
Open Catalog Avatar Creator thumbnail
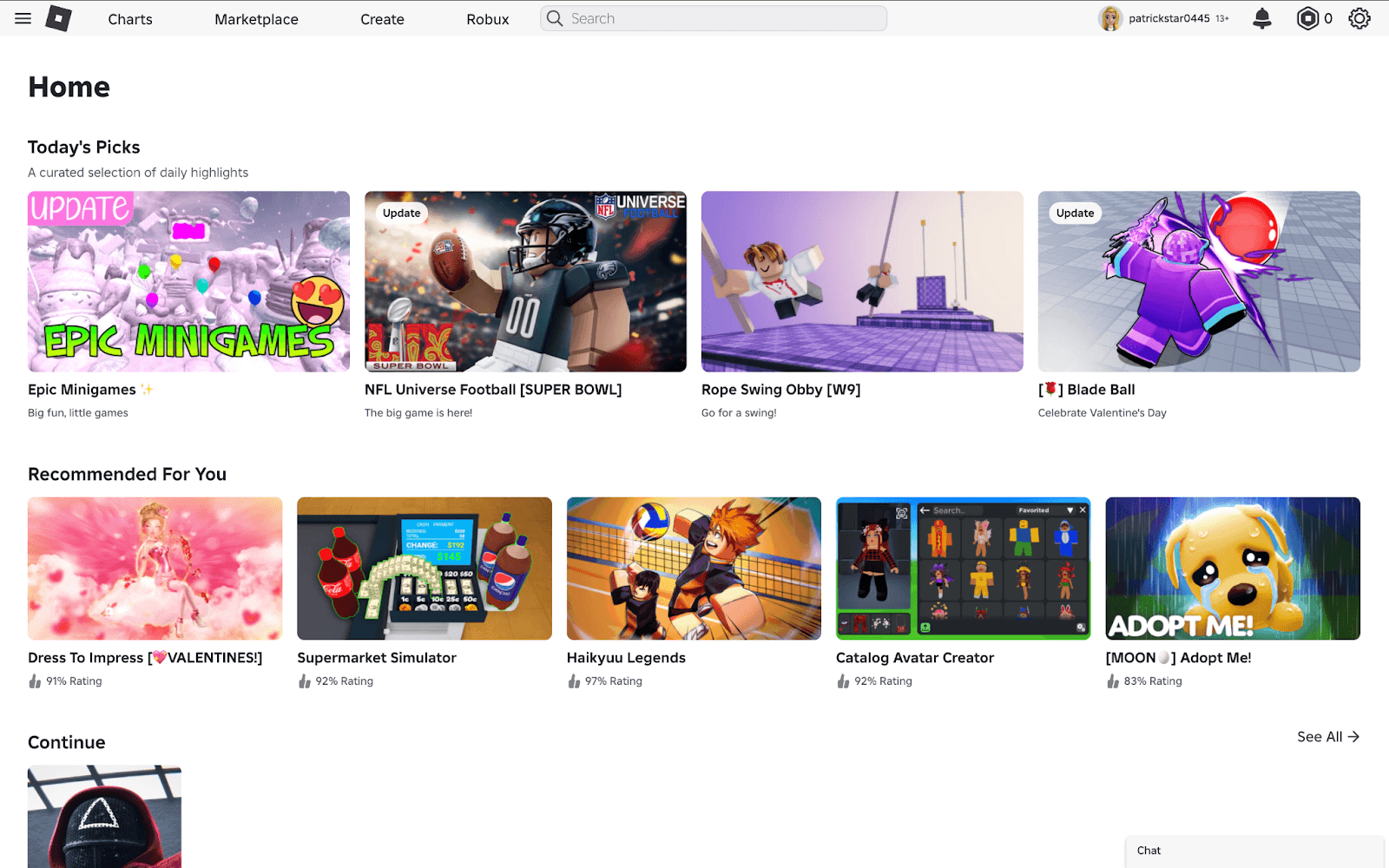[964, 569]
